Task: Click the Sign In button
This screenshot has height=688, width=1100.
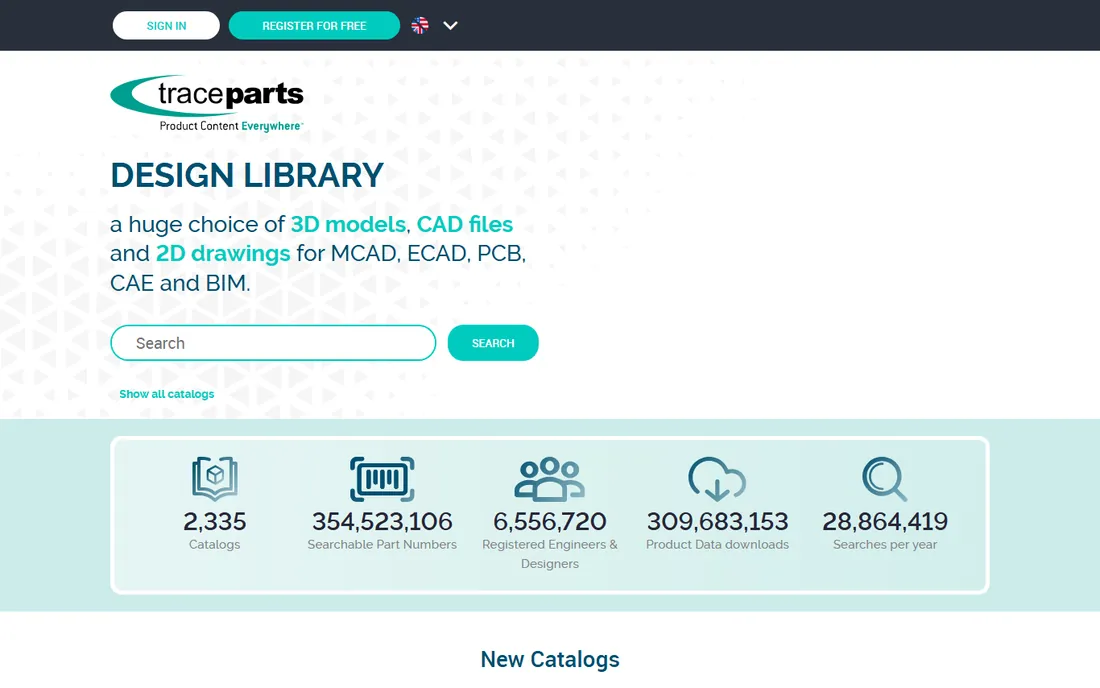Action: pyautogui.click(x=166, y=25)
